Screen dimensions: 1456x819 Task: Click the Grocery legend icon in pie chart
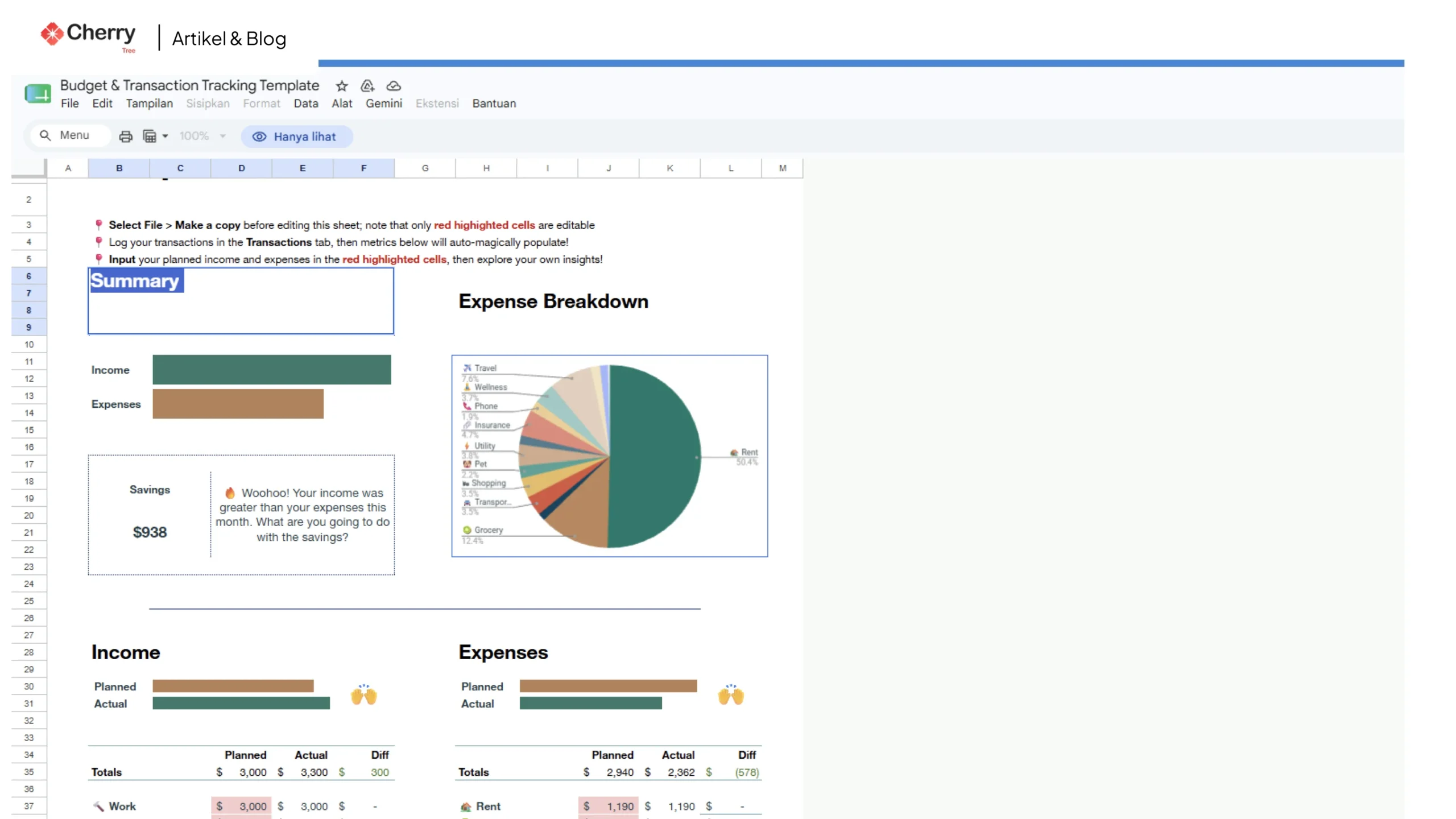pos(468,530)
